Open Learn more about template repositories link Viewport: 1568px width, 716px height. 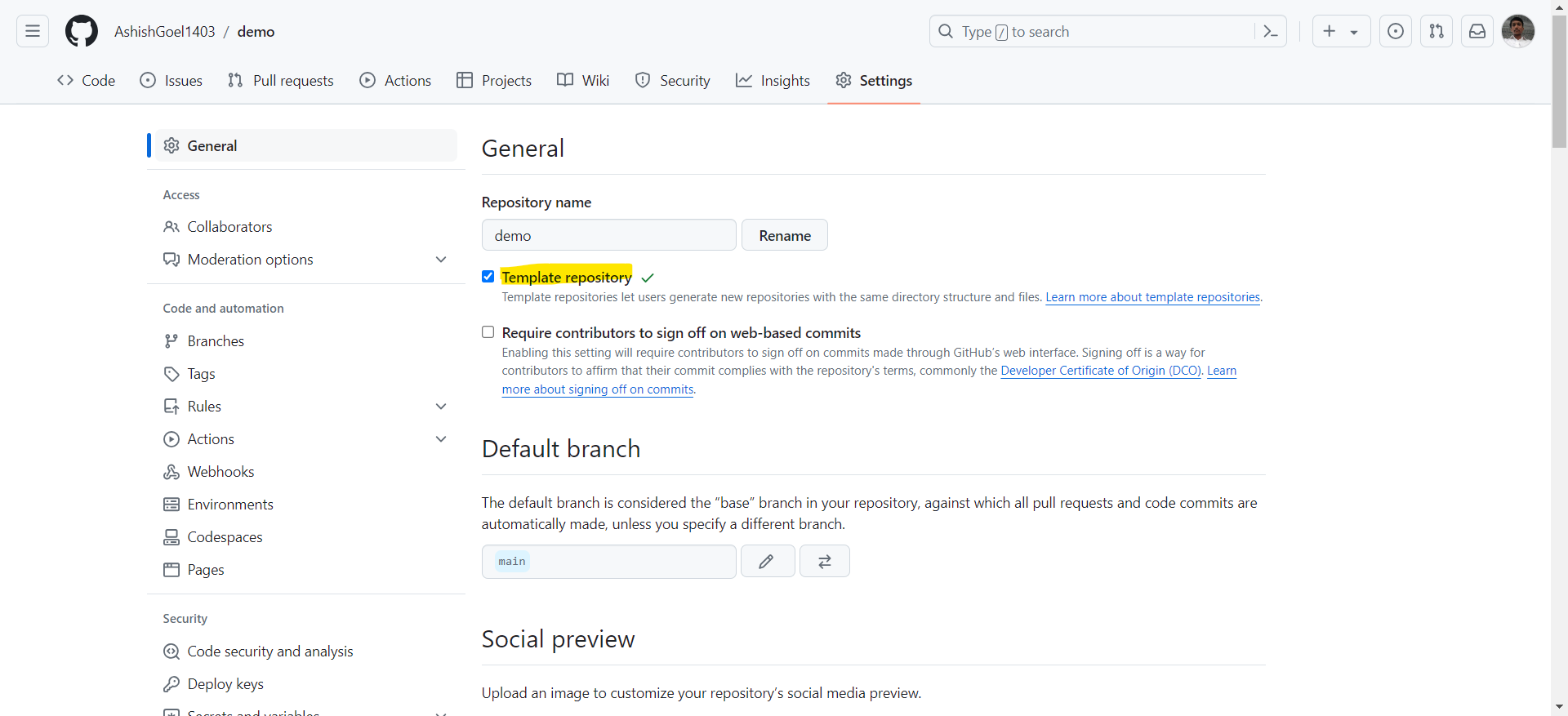[1152, 297]
